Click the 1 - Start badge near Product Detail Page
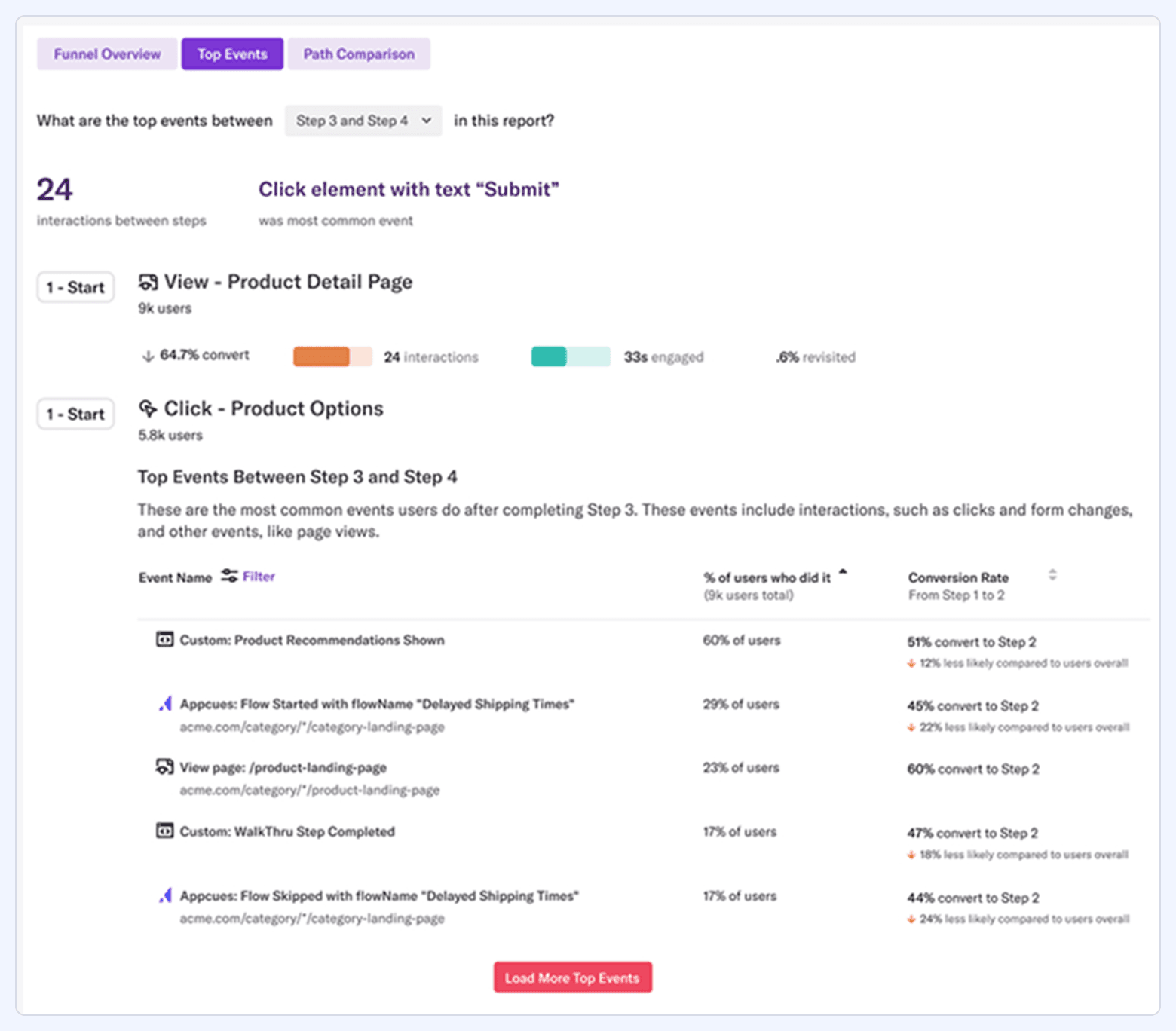The image size is (1176, 1031). click(x=75, y=287)
